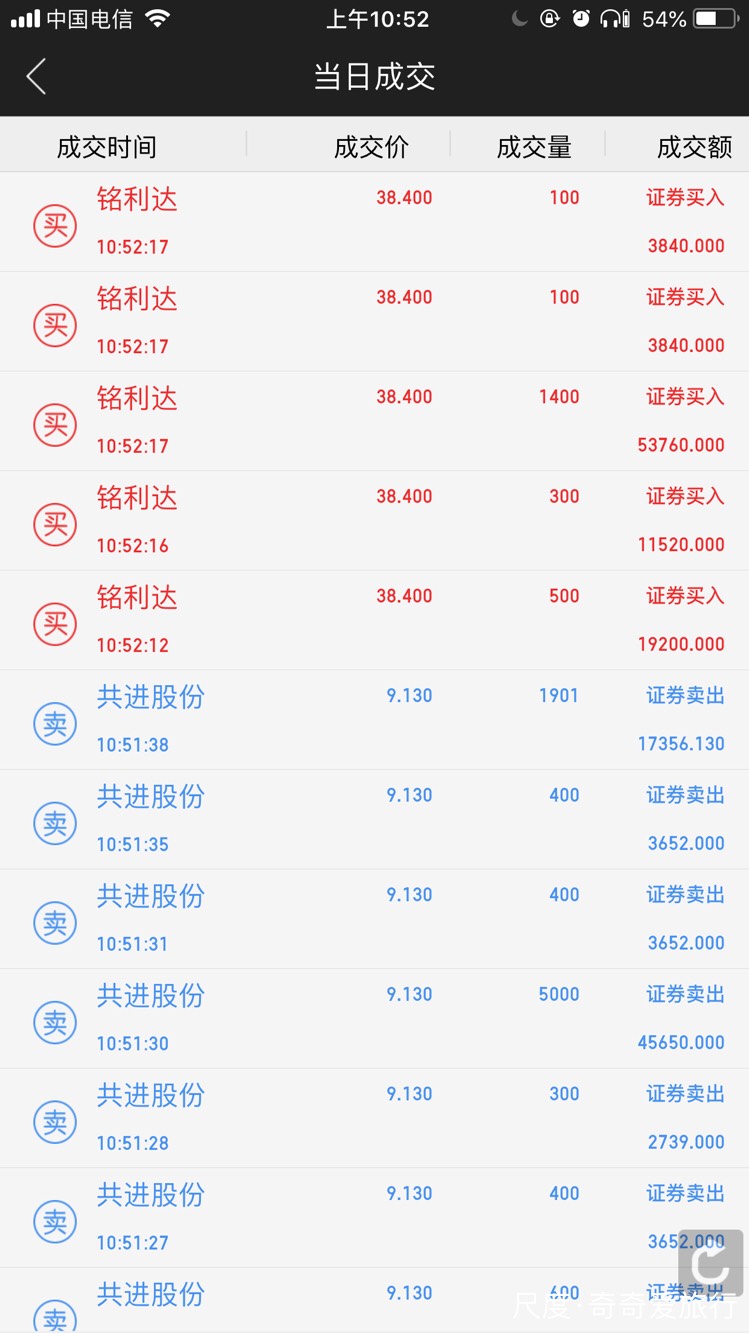Tap the 当日成交 page title
Image resolution: width=749 pixels, height=1333 pixels.
374,77
